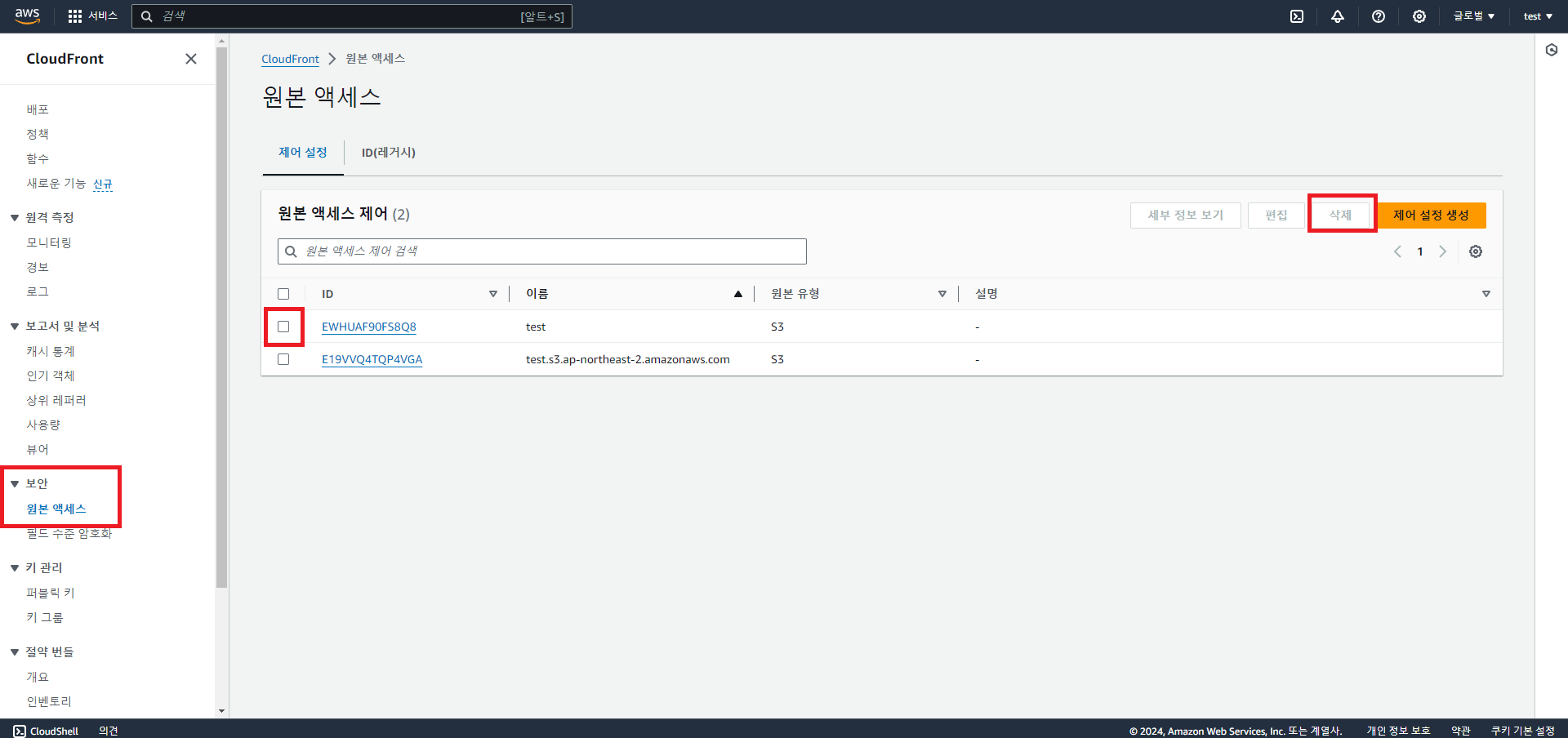Open the AWS home logo

27,16
